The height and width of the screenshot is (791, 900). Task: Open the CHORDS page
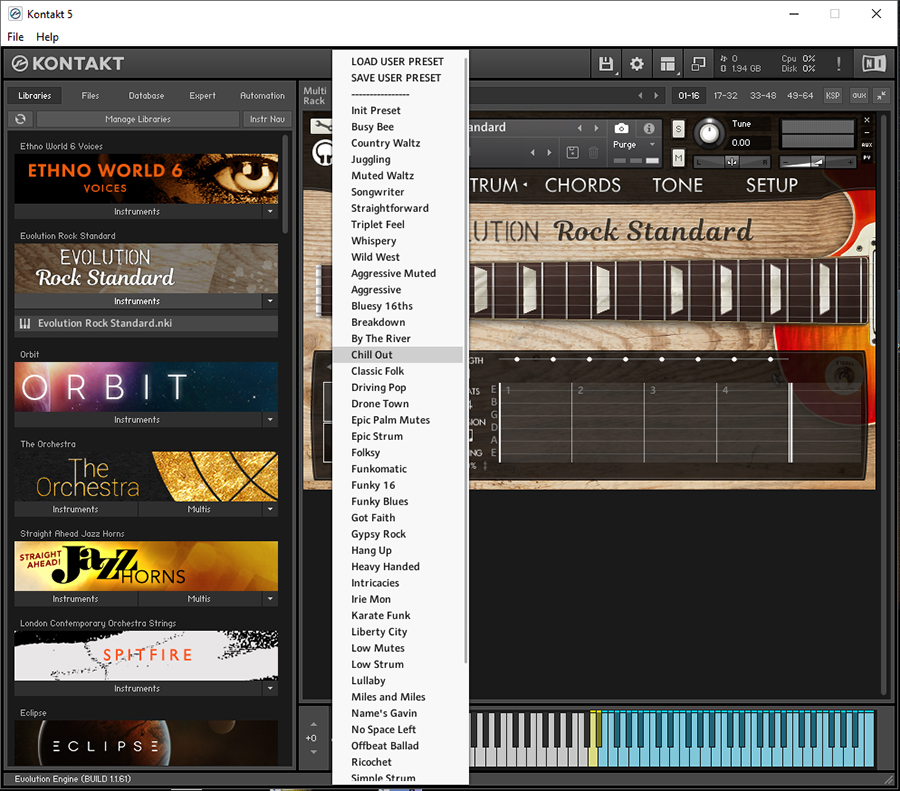coord(583,185)
